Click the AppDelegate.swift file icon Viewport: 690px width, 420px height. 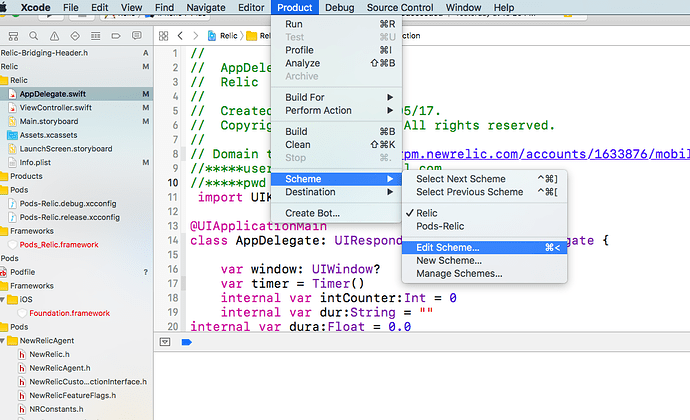12,94
